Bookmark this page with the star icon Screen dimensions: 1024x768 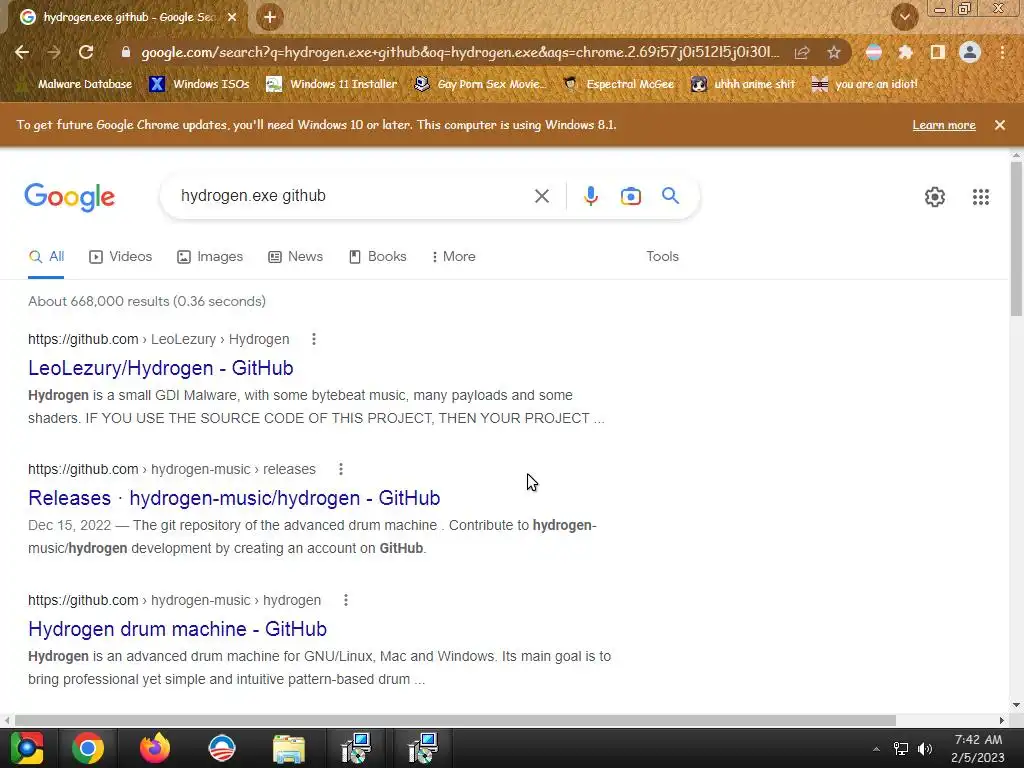tap(834, 52)
